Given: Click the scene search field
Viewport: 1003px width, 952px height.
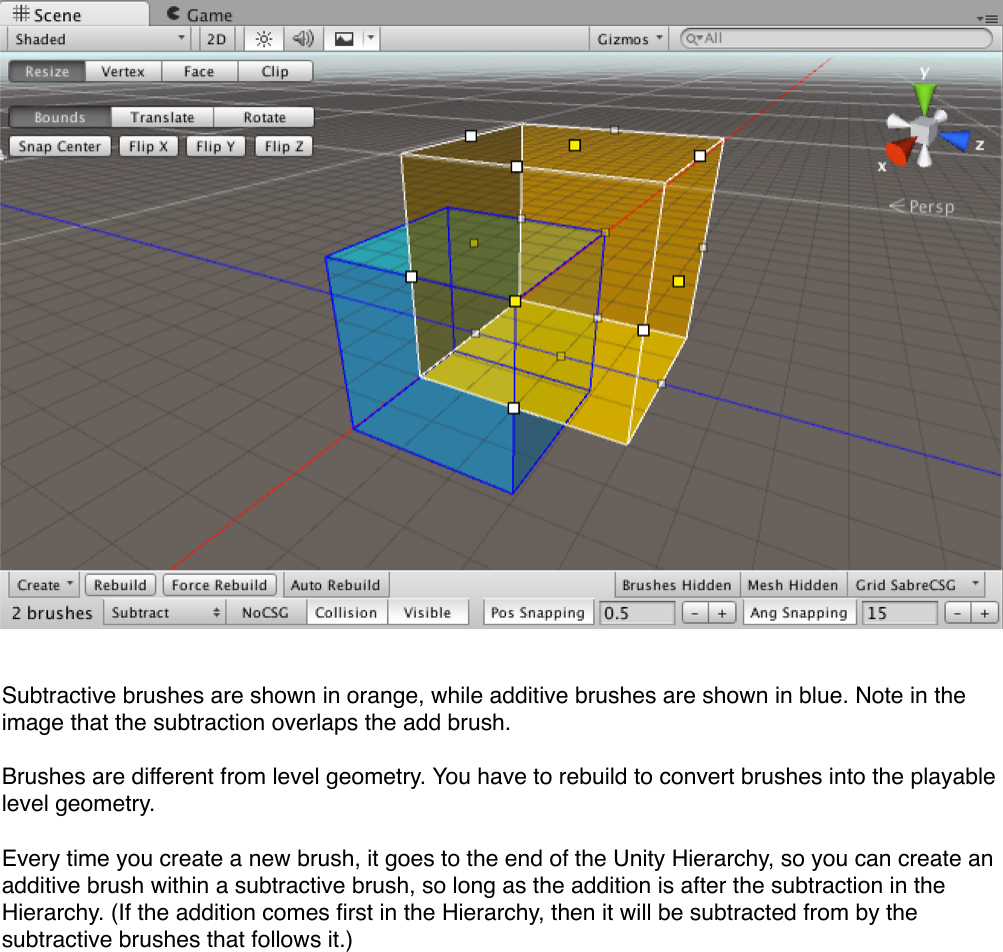Looking at the screenshot, I should point(835,38).
